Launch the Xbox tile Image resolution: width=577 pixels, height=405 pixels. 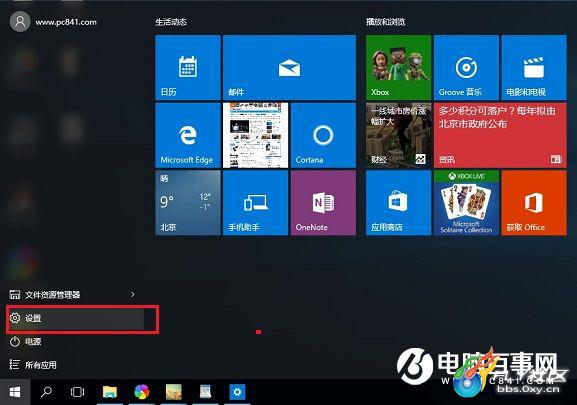coord(399,67)
